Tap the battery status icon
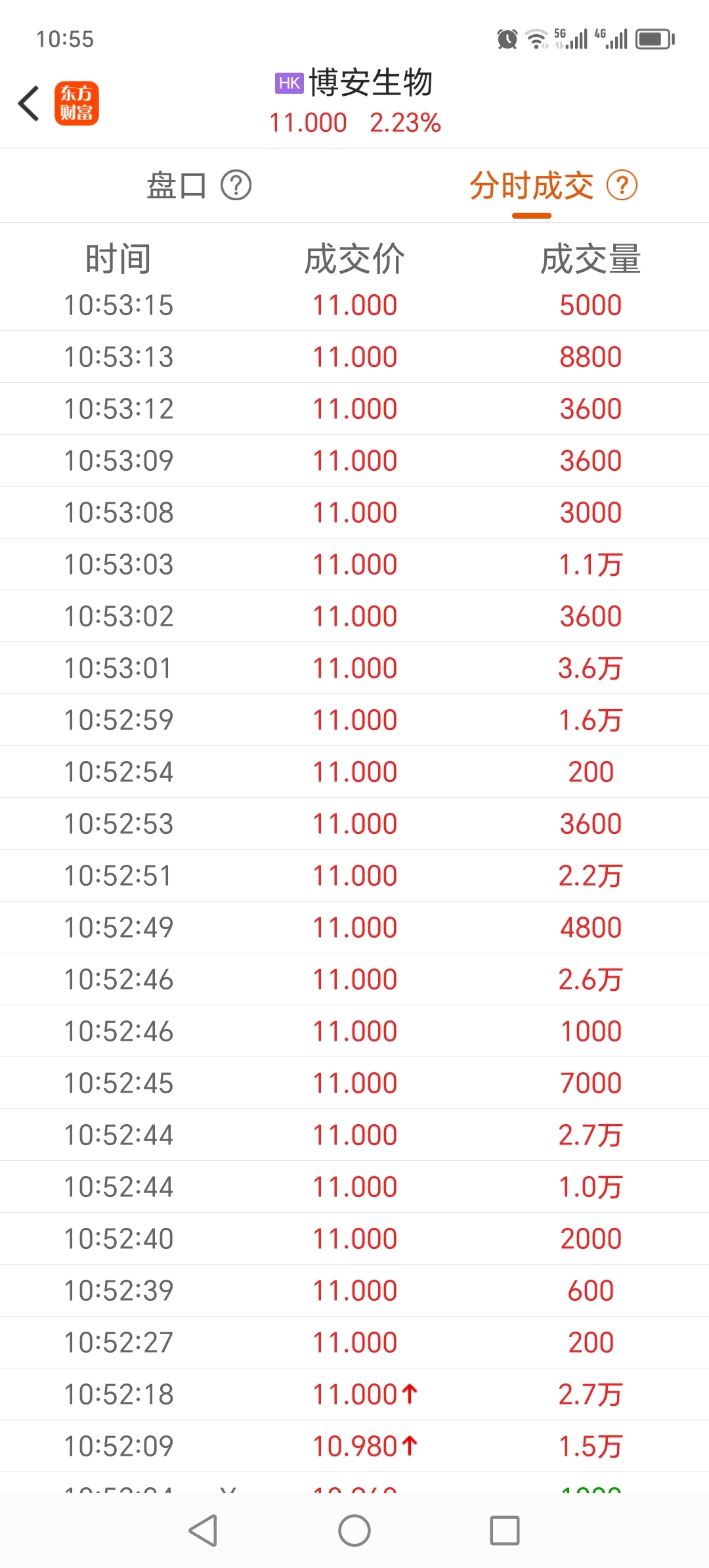 pos(655,39)
